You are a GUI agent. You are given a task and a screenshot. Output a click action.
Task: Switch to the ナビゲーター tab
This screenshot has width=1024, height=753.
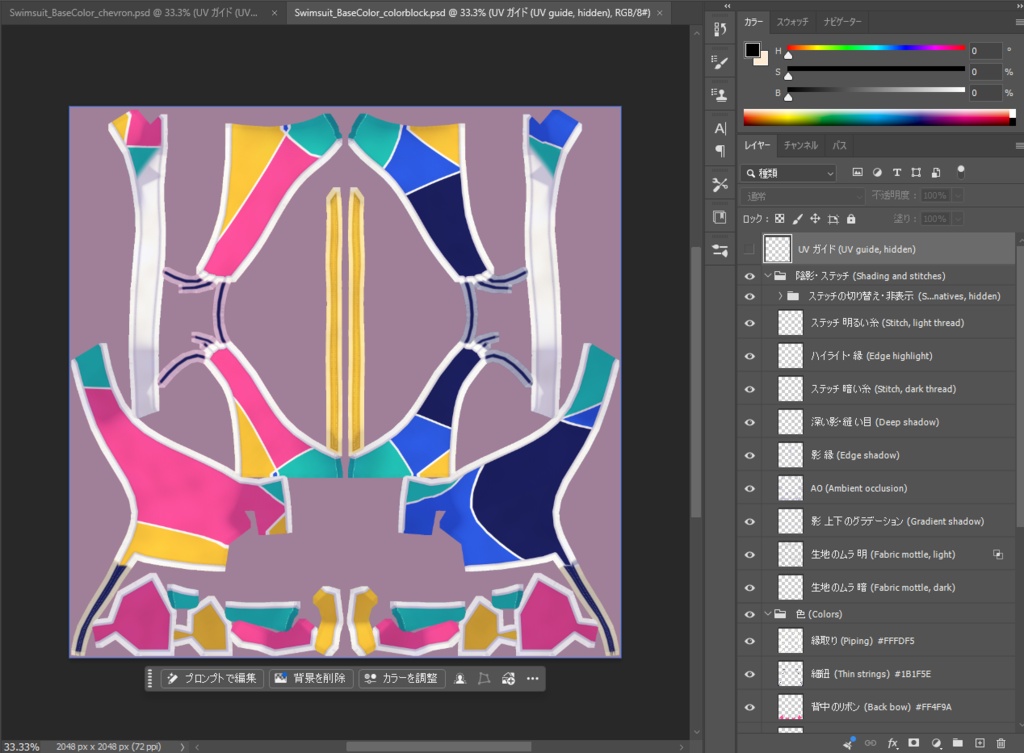(x=842, y=22)
